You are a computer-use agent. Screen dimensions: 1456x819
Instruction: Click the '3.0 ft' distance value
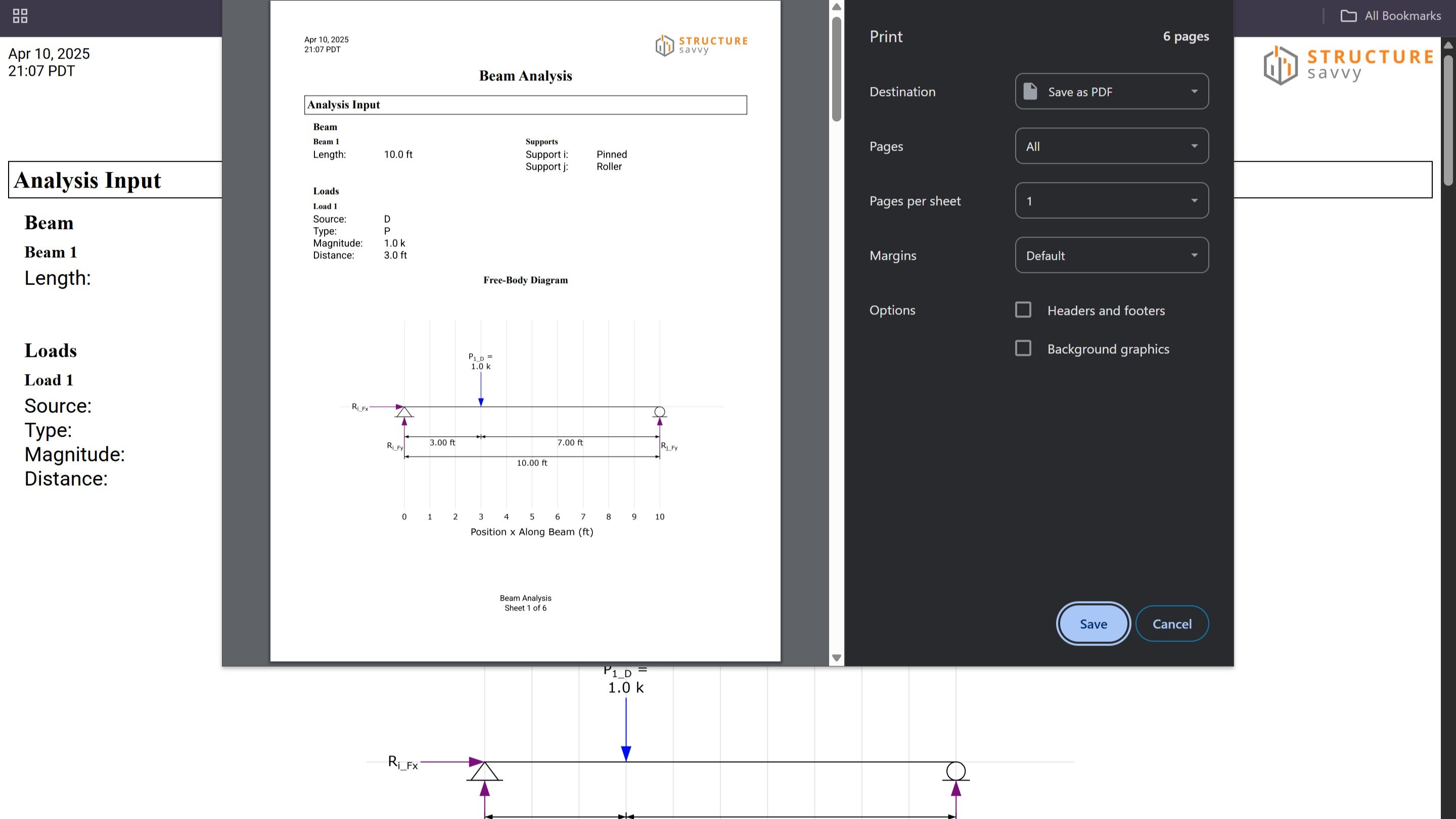click(395, 255)
